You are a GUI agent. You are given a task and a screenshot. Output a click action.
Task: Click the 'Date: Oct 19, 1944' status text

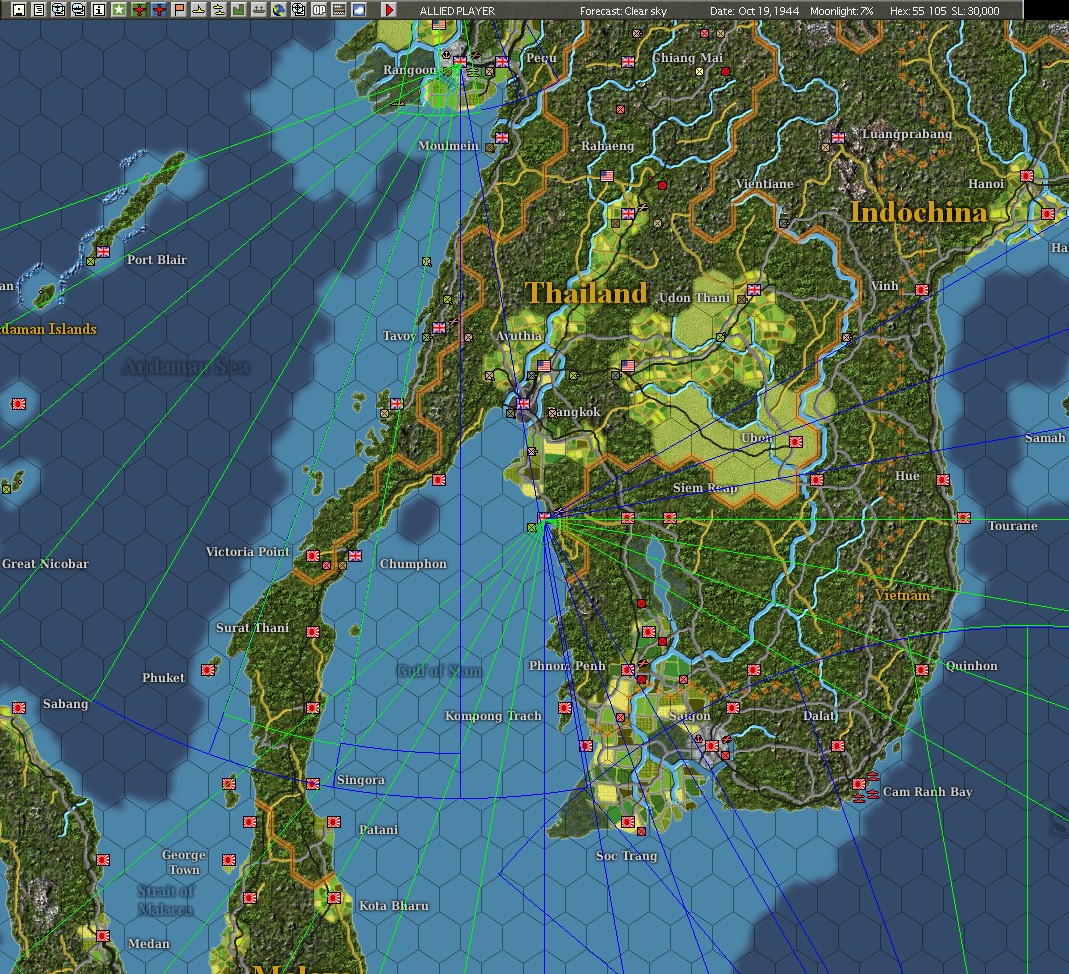(754, 11)
